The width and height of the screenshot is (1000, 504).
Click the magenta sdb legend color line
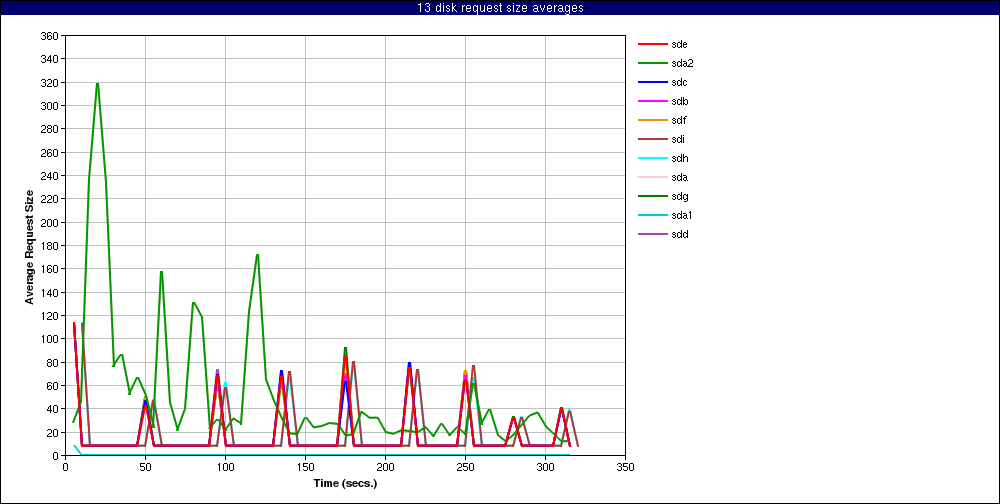652,101
